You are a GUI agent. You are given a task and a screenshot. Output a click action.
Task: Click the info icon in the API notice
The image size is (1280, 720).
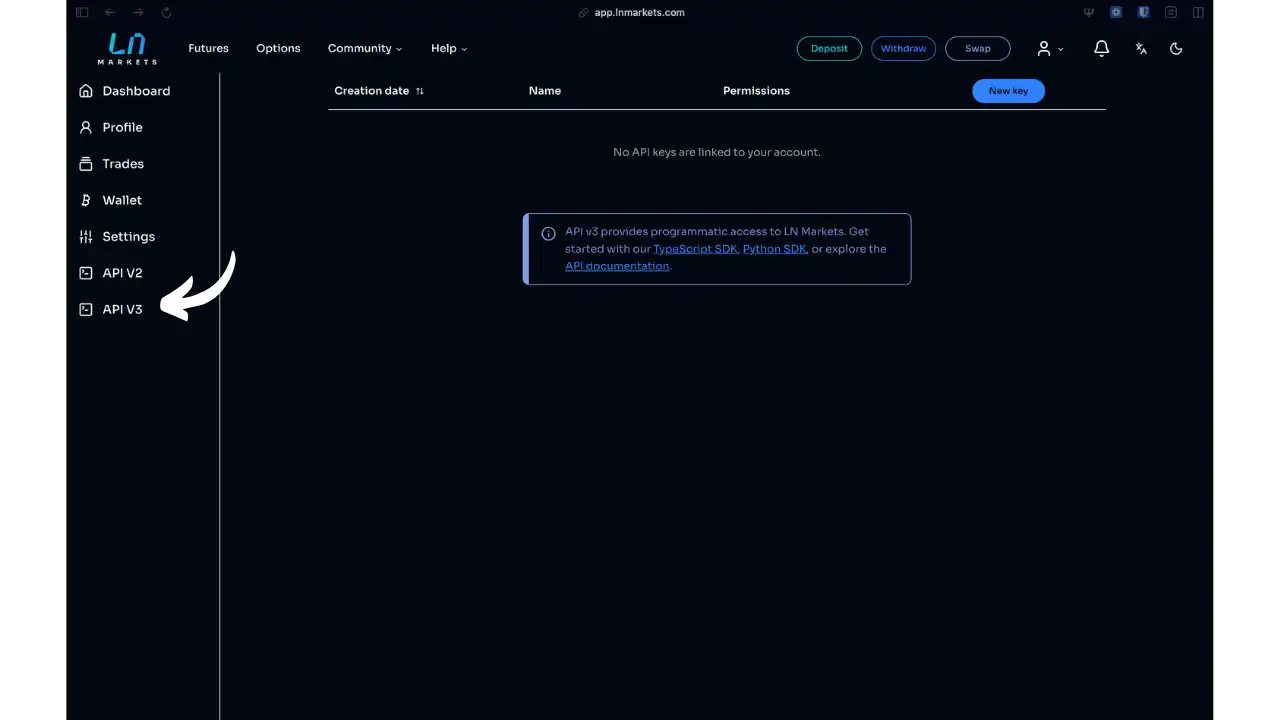(548, 232)
